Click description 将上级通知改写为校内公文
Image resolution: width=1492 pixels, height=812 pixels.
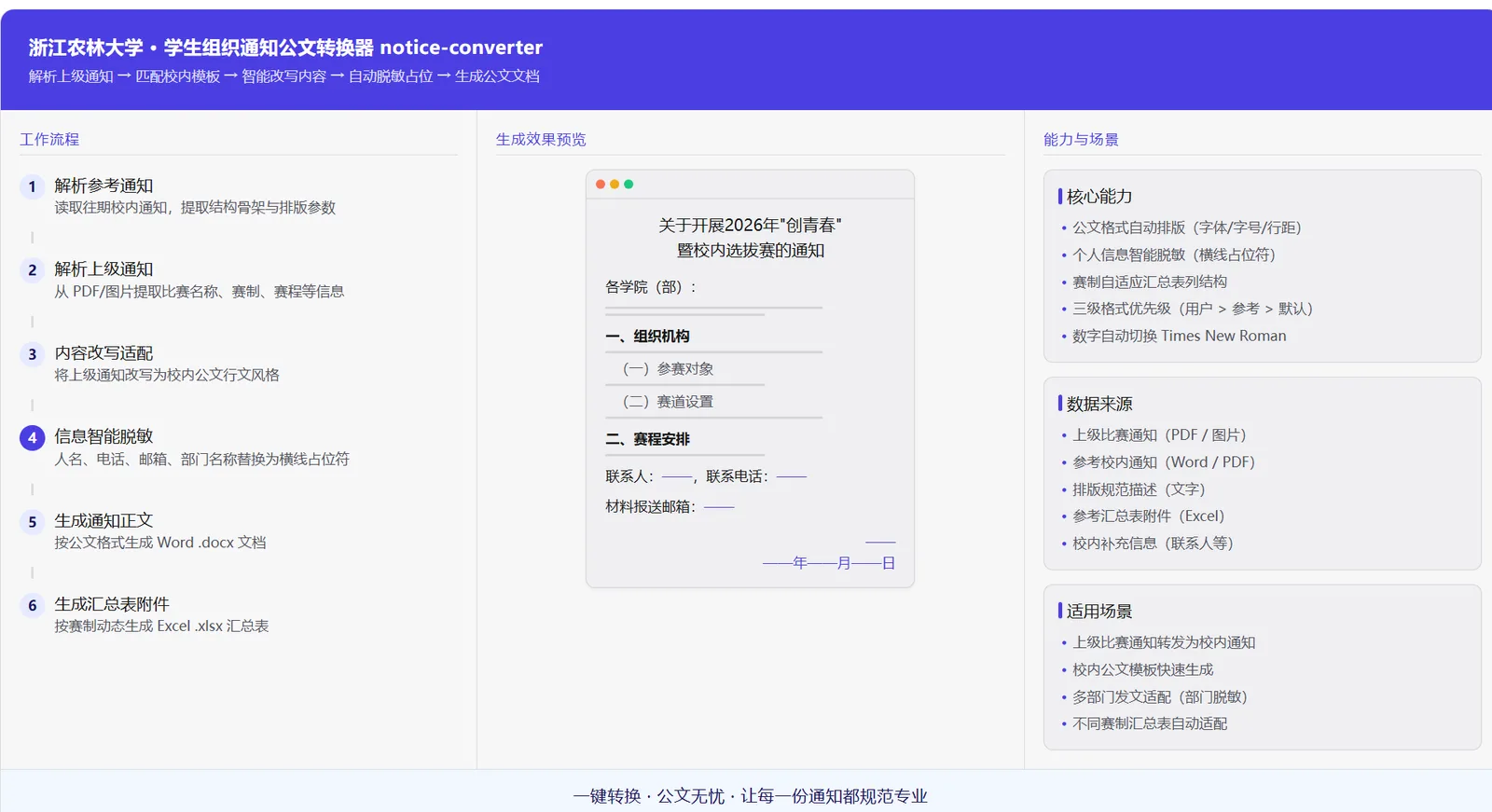[167, 375]
